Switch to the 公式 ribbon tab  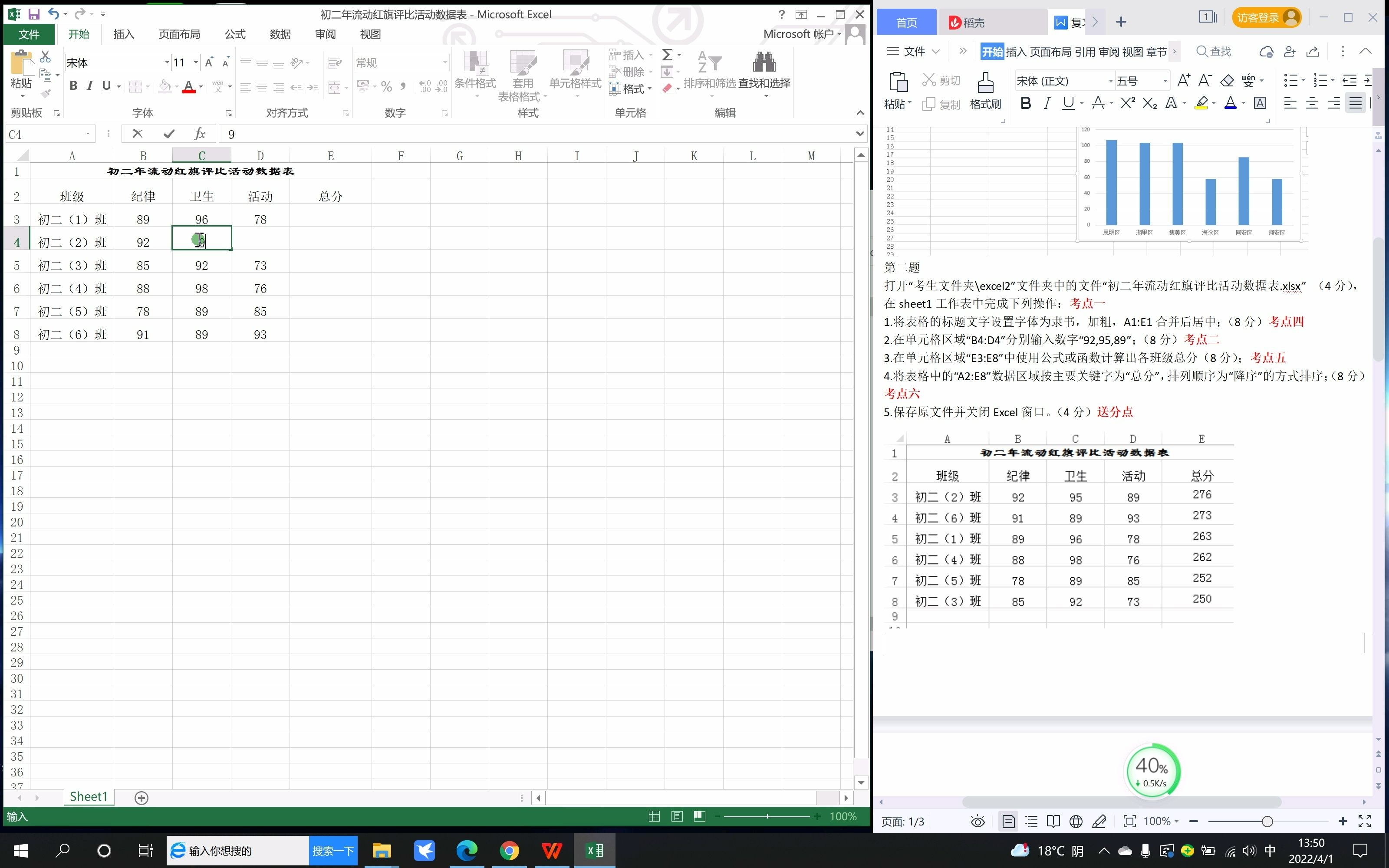coord(235,34)
